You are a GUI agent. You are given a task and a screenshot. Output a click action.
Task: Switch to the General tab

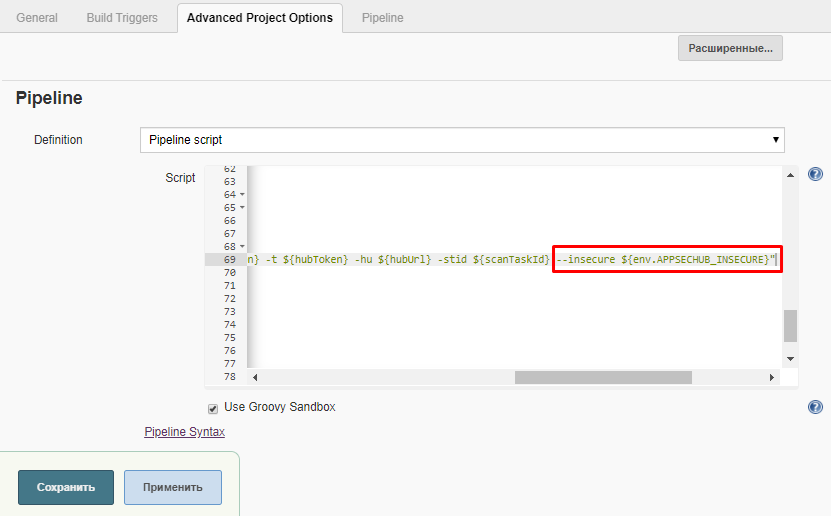pos(37,18)
